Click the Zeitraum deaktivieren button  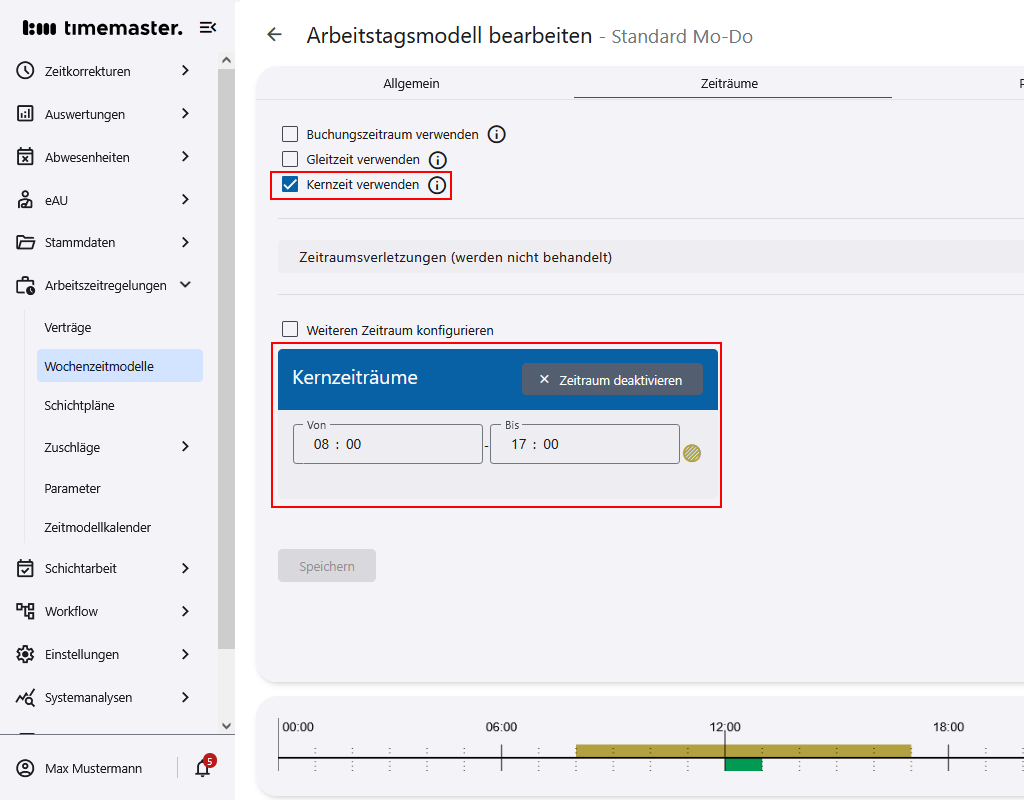click(x=611, y=379)
